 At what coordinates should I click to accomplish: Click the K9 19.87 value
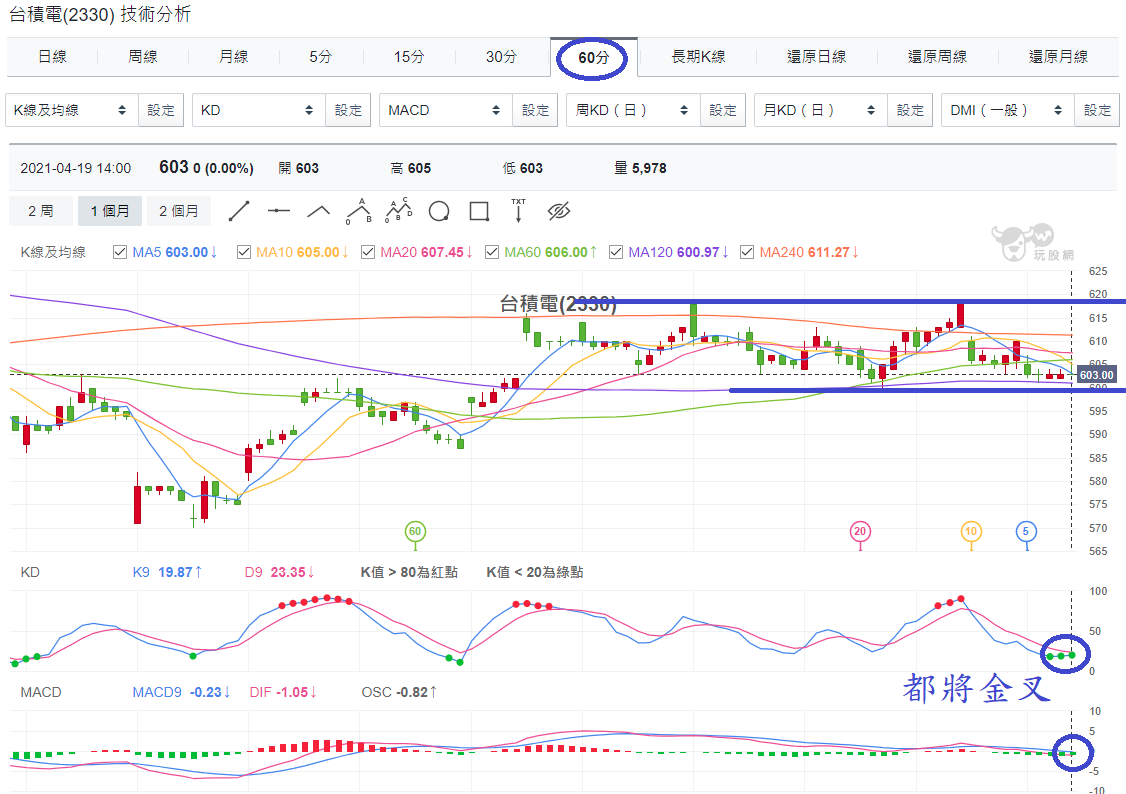point(167,572)
